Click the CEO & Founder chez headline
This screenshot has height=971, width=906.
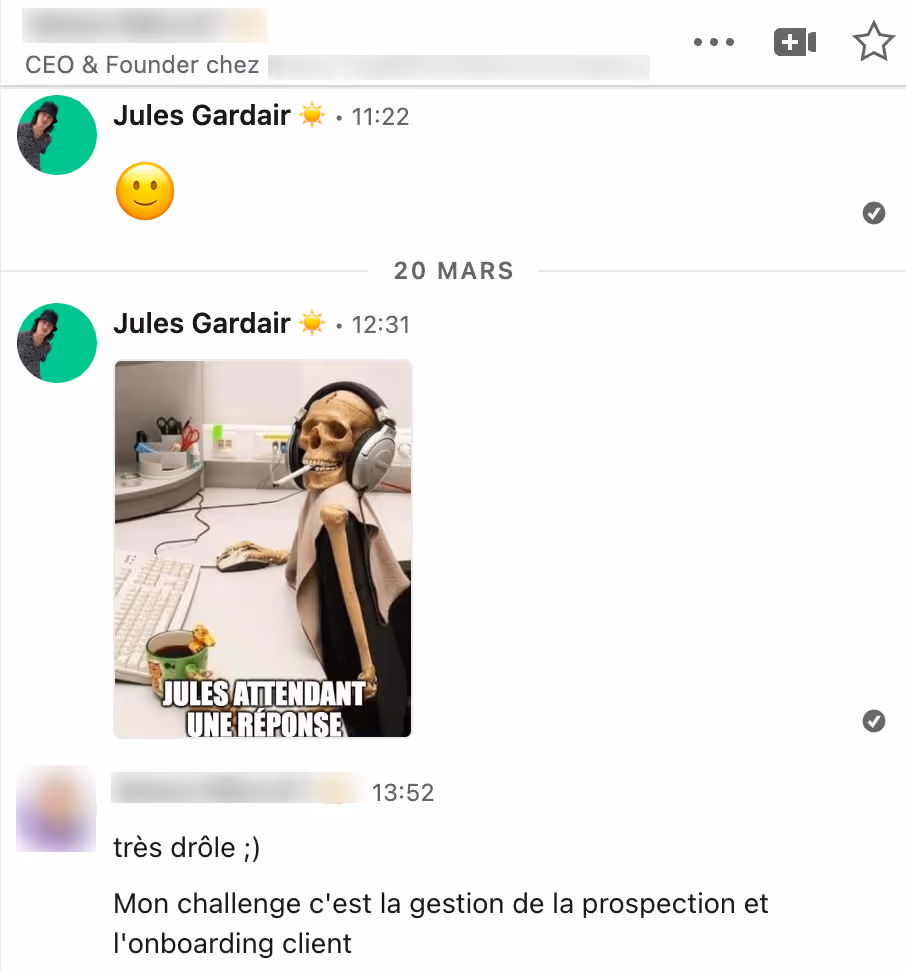[142, 65]
